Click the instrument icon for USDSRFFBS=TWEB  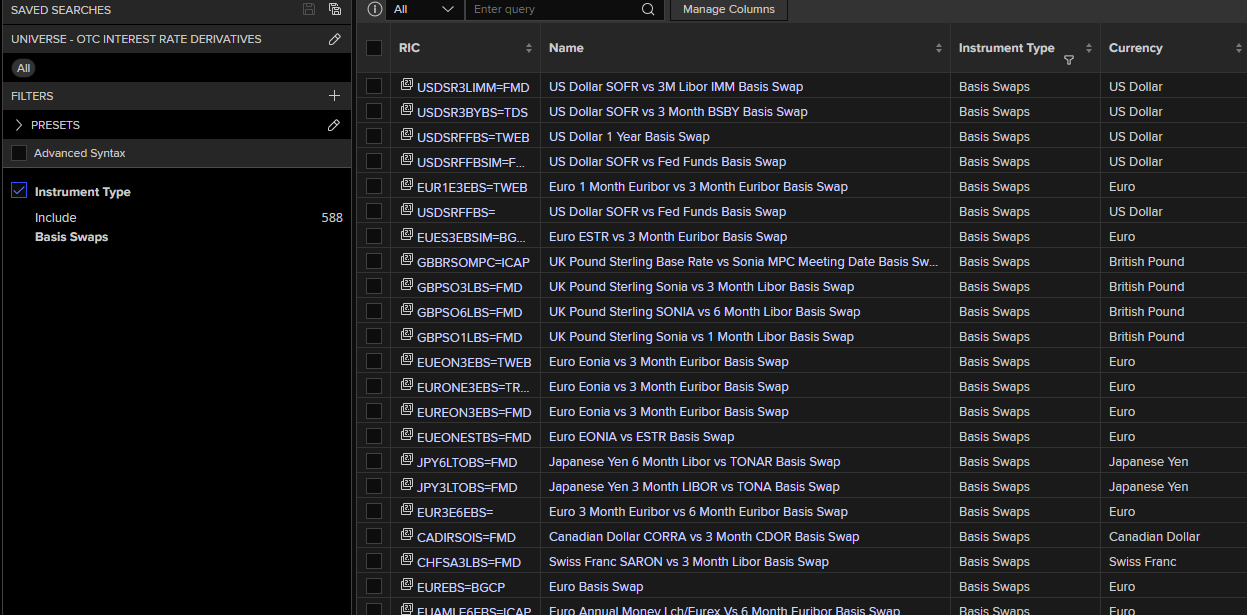coord(407,136)
